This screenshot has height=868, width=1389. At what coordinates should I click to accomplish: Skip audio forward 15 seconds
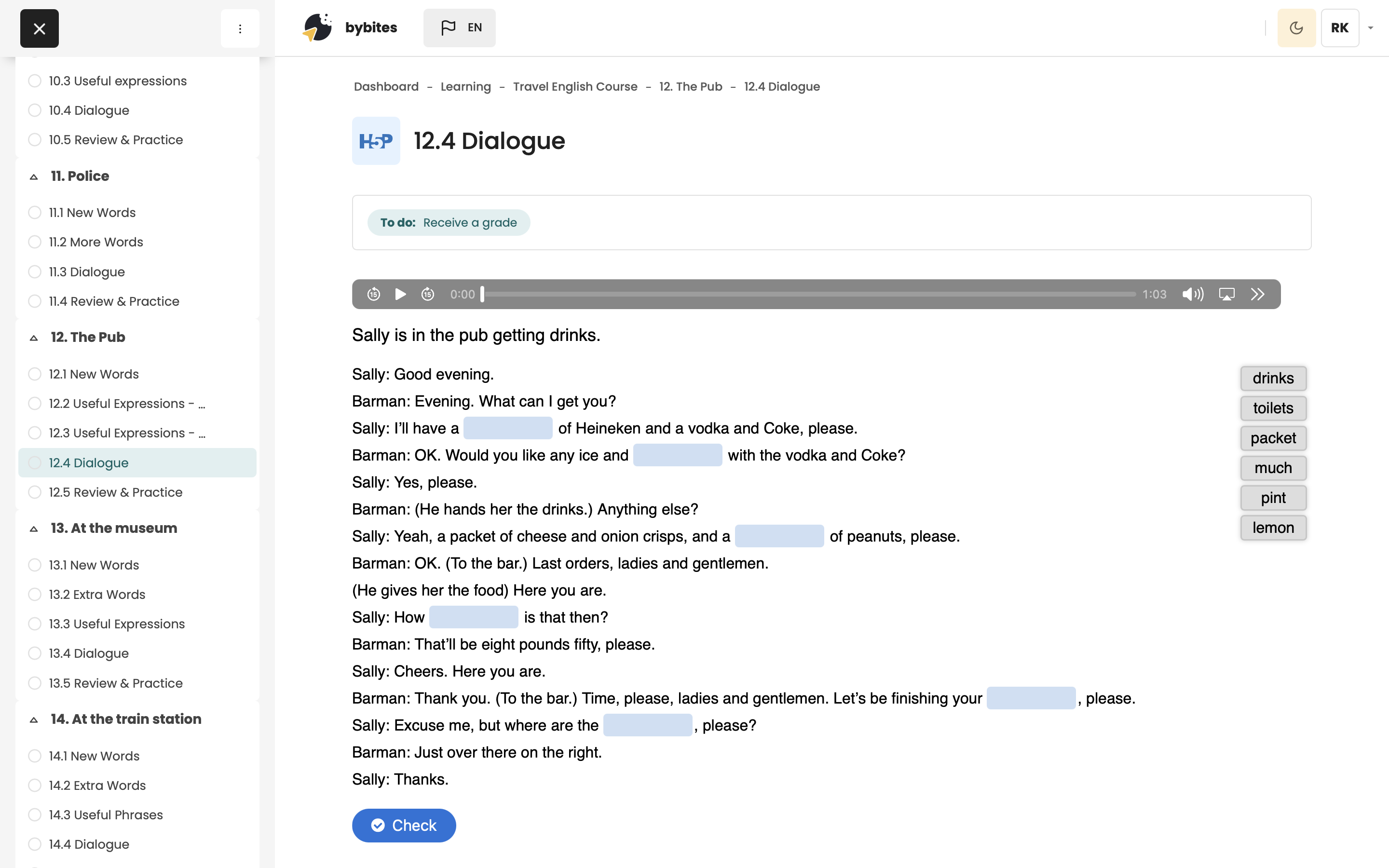click(428, 295)
